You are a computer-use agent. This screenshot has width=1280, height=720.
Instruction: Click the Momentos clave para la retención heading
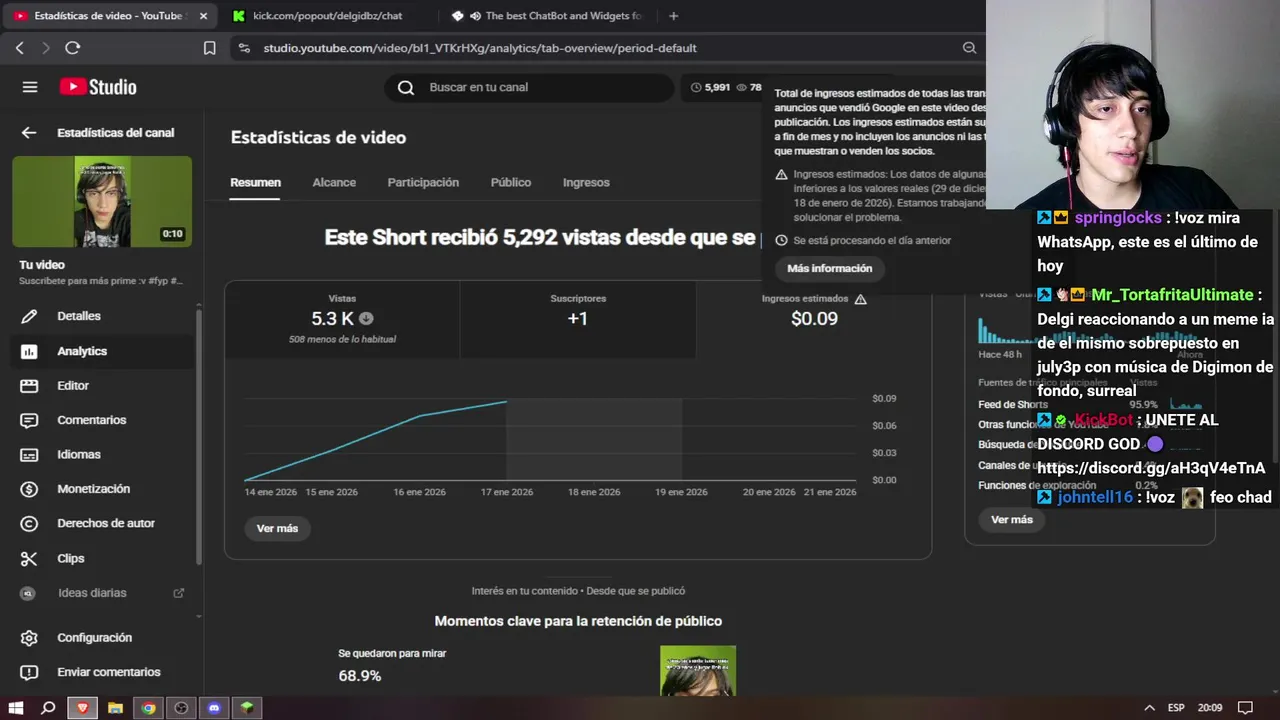click(x=578, y=621)
